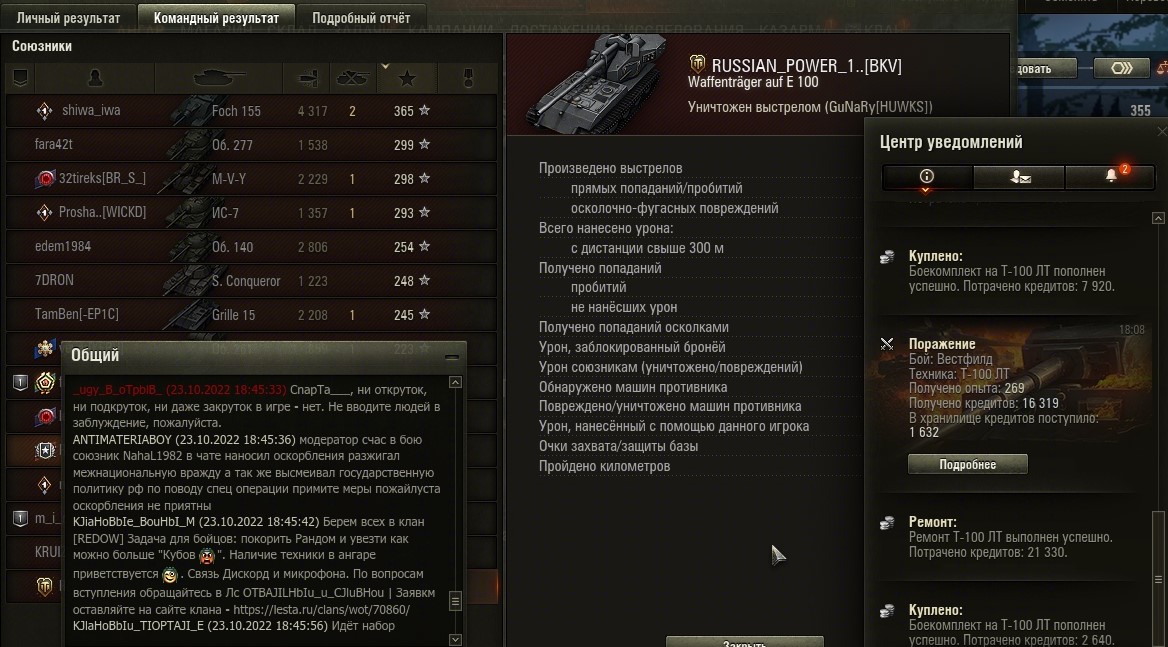Open the bell alerts tab with badge 2
The width and height of the screenshot is (1168, 647).
tap(1110, 176)
